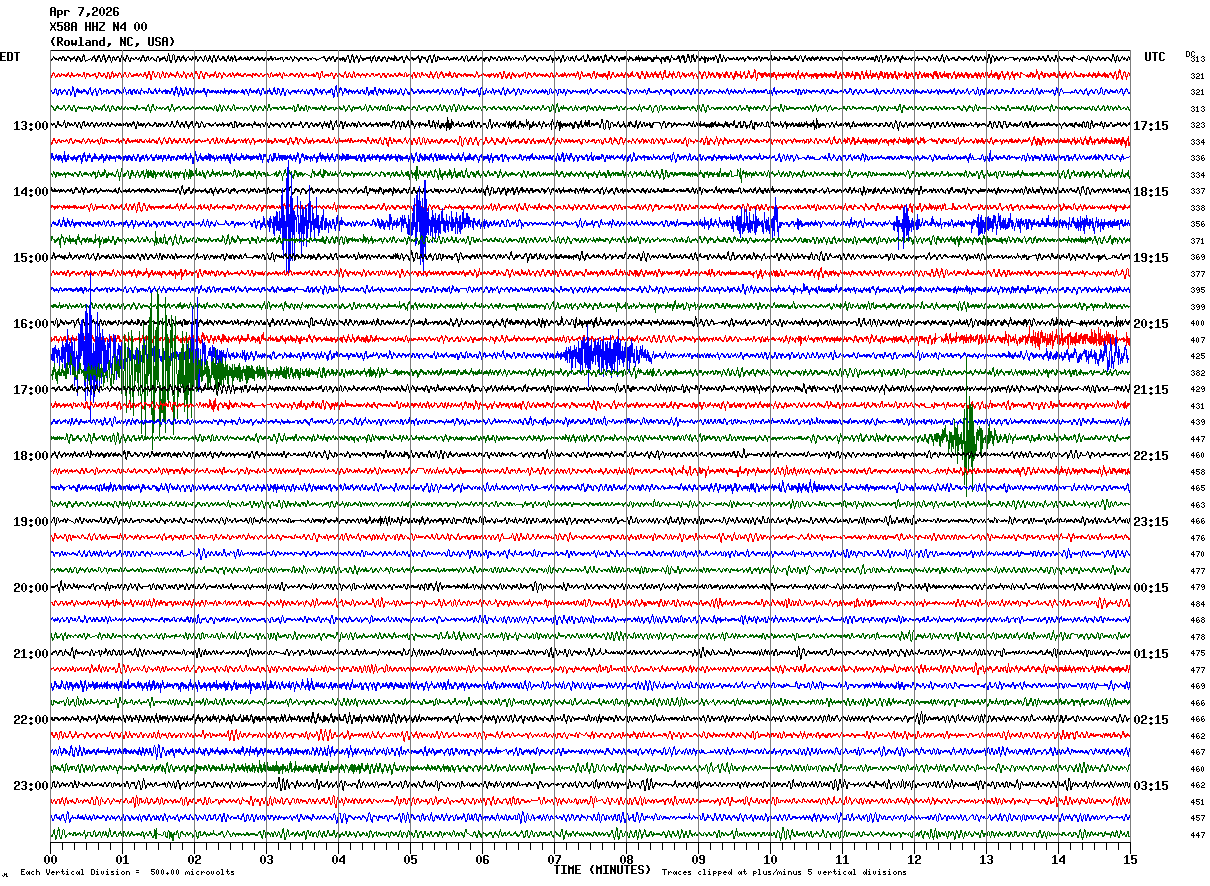
Task: Select the 23:00 EDT time label
Action: [30, 785]
